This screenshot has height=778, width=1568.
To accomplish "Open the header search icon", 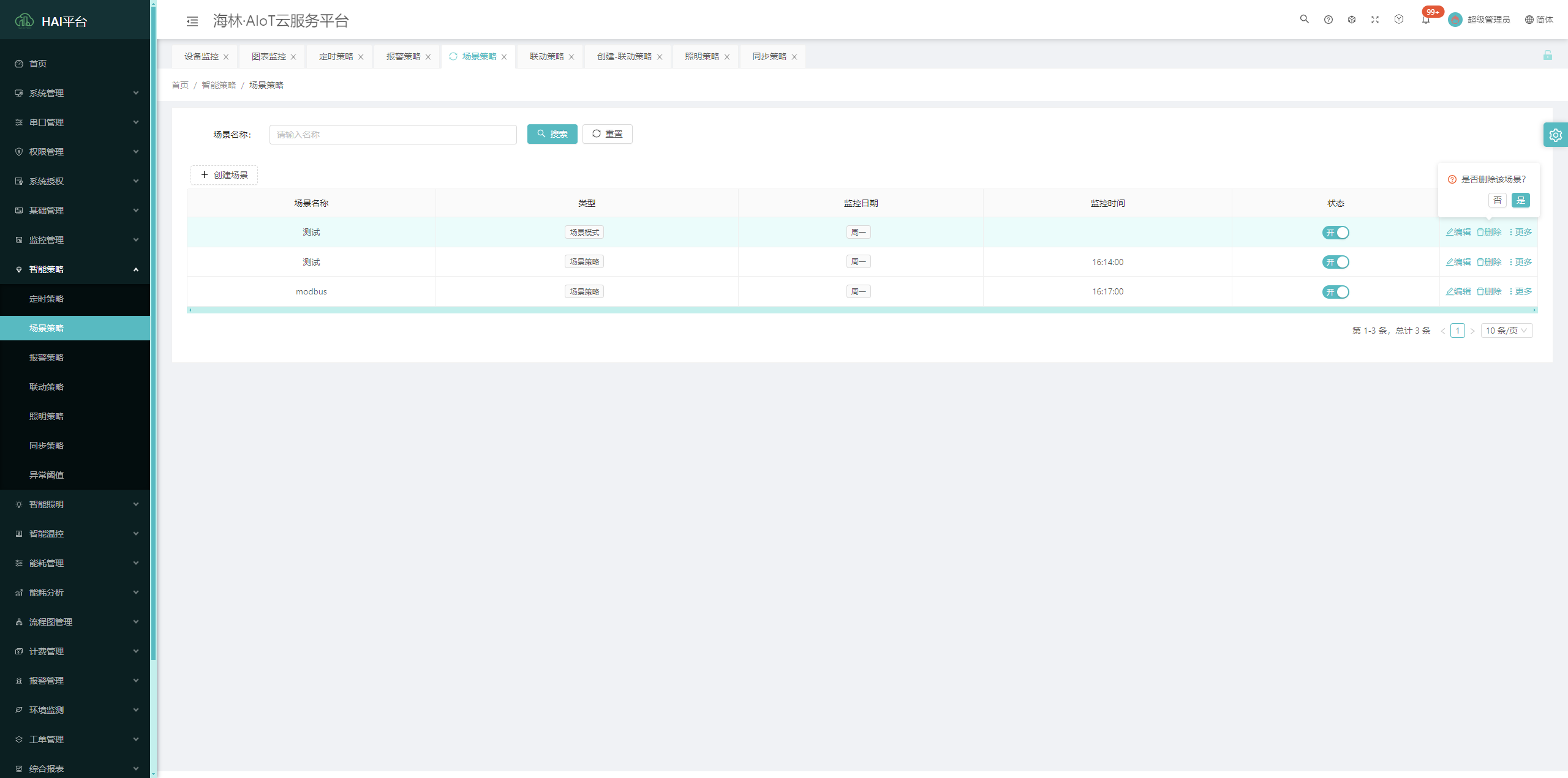I will (x=1304, y=20).
